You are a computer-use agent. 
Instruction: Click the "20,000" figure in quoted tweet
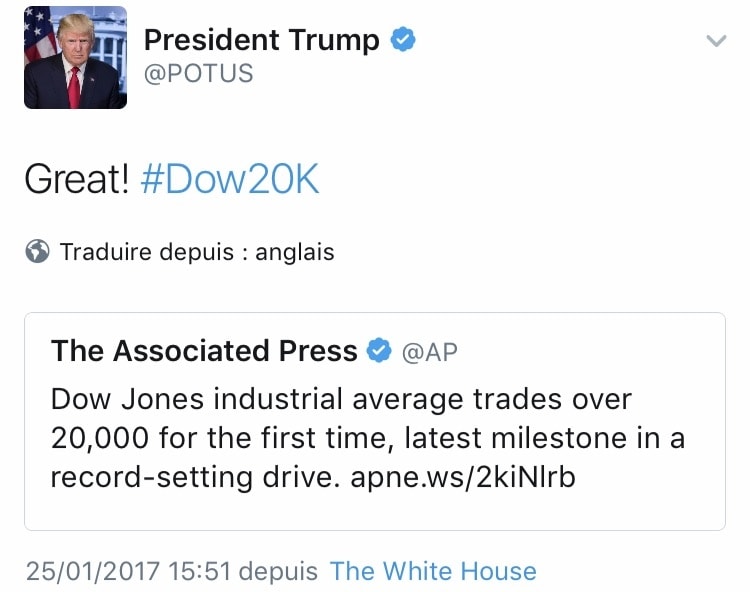pyautogui.click(x=99, y=438)
